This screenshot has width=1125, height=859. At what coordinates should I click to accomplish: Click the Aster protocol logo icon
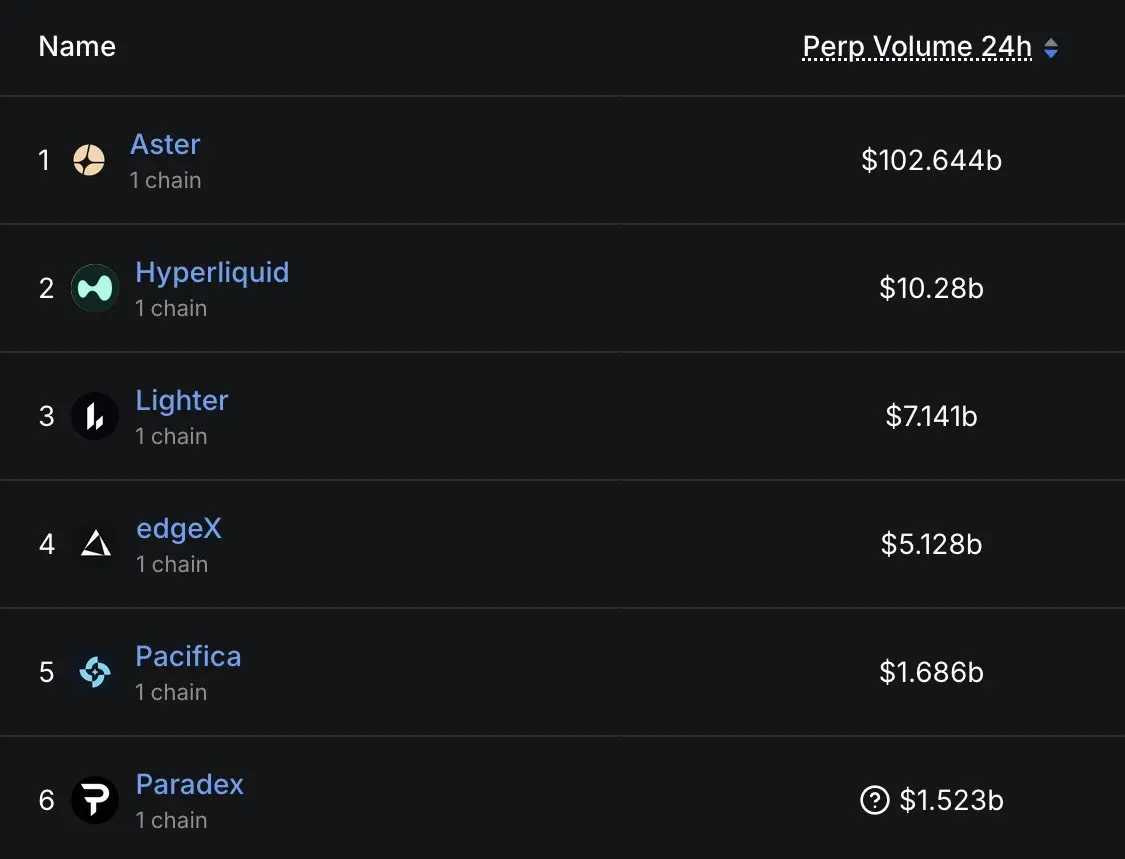(89, 160)
